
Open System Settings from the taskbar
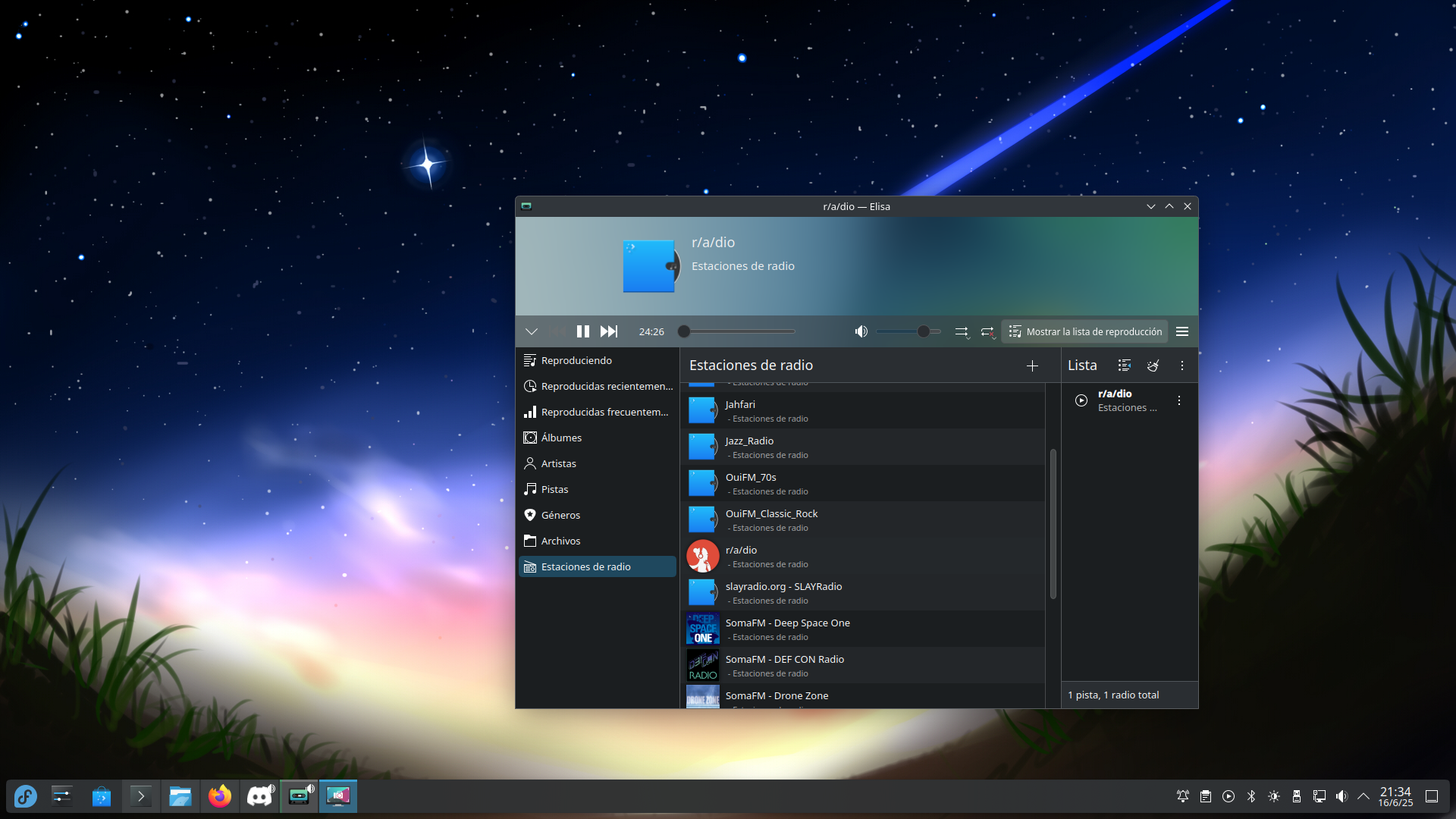61,796
